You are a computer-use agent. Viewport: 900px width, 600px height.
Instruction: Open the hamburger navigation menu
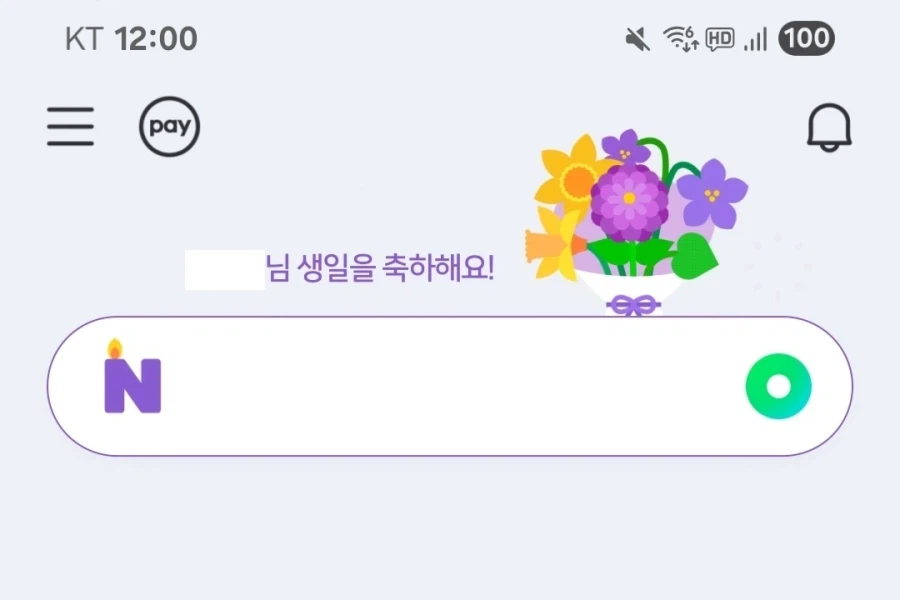click(70, 127)
